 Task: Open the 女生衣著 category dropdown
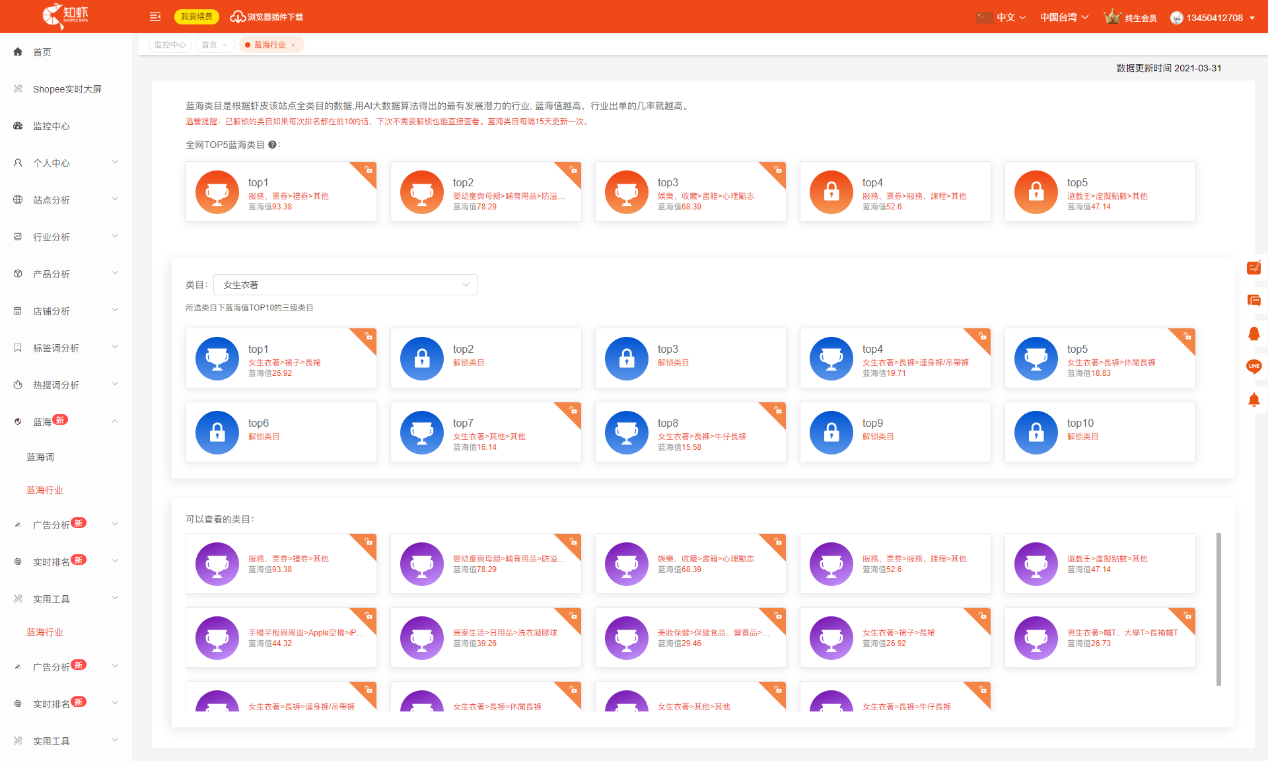point(345,285)
